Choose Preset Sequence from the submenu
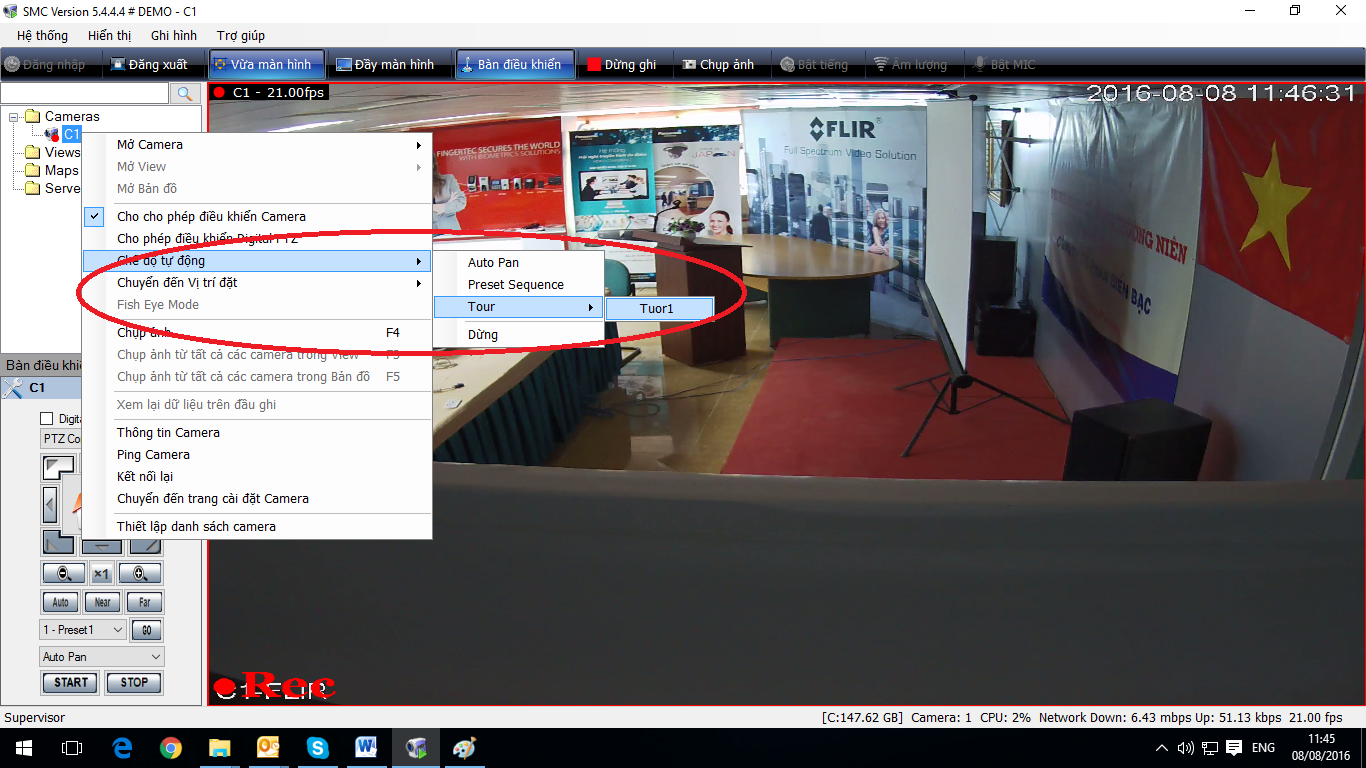Viewport: 1366px width, 768px height. click(519, 284)
